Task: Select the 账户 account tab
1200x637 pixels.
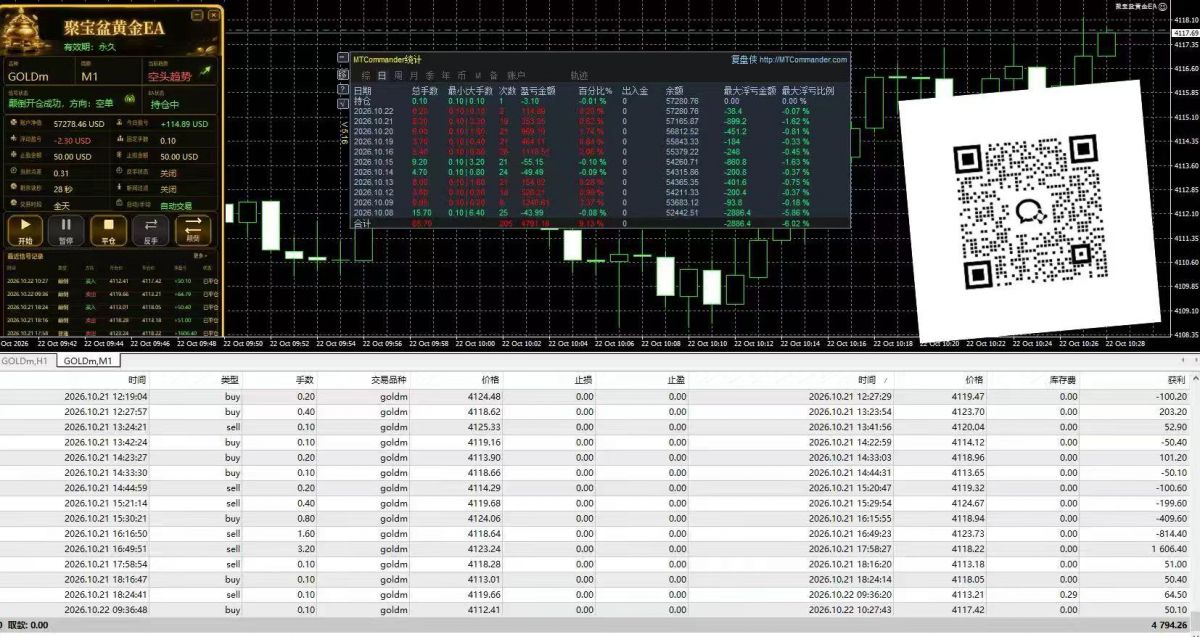Action: (516, 75)
